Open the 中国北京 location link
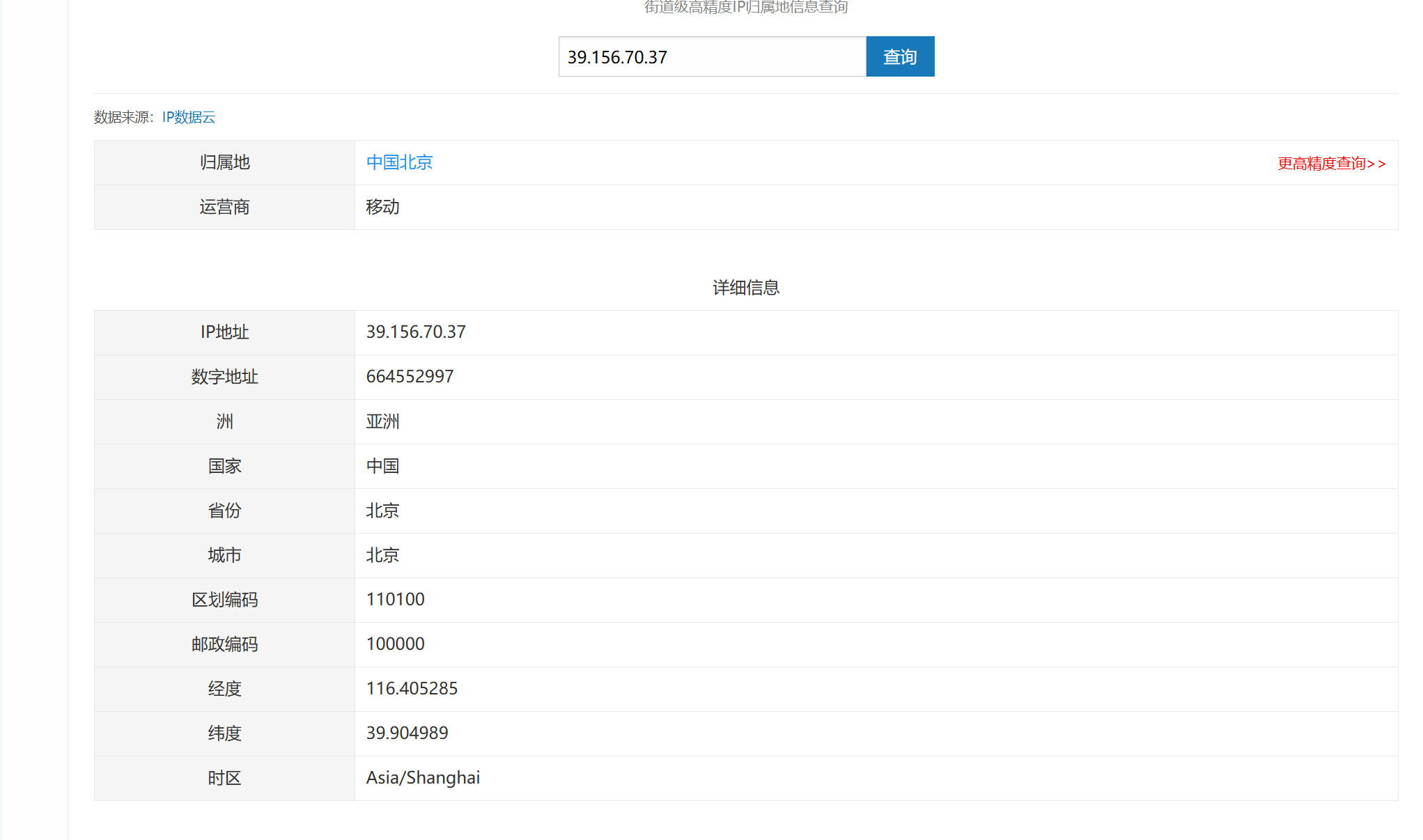Viewport: 1423px width, 840px height. (399, 162)
